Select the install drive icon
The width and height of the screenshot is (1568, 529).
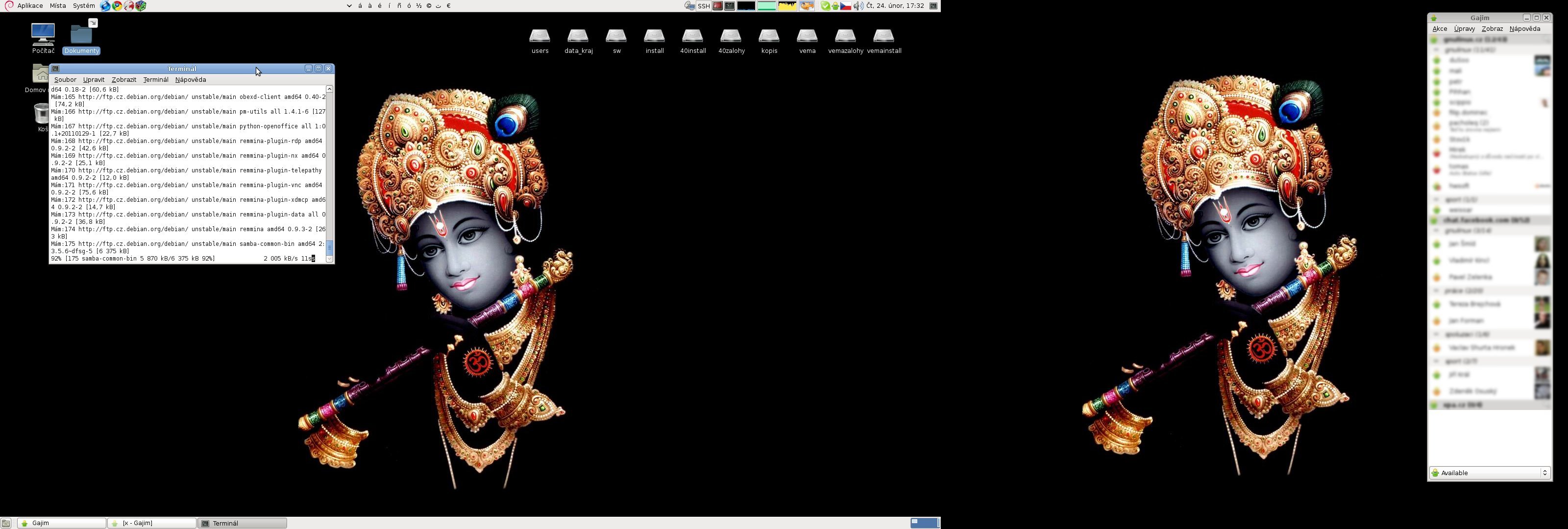tap(654, 42)
